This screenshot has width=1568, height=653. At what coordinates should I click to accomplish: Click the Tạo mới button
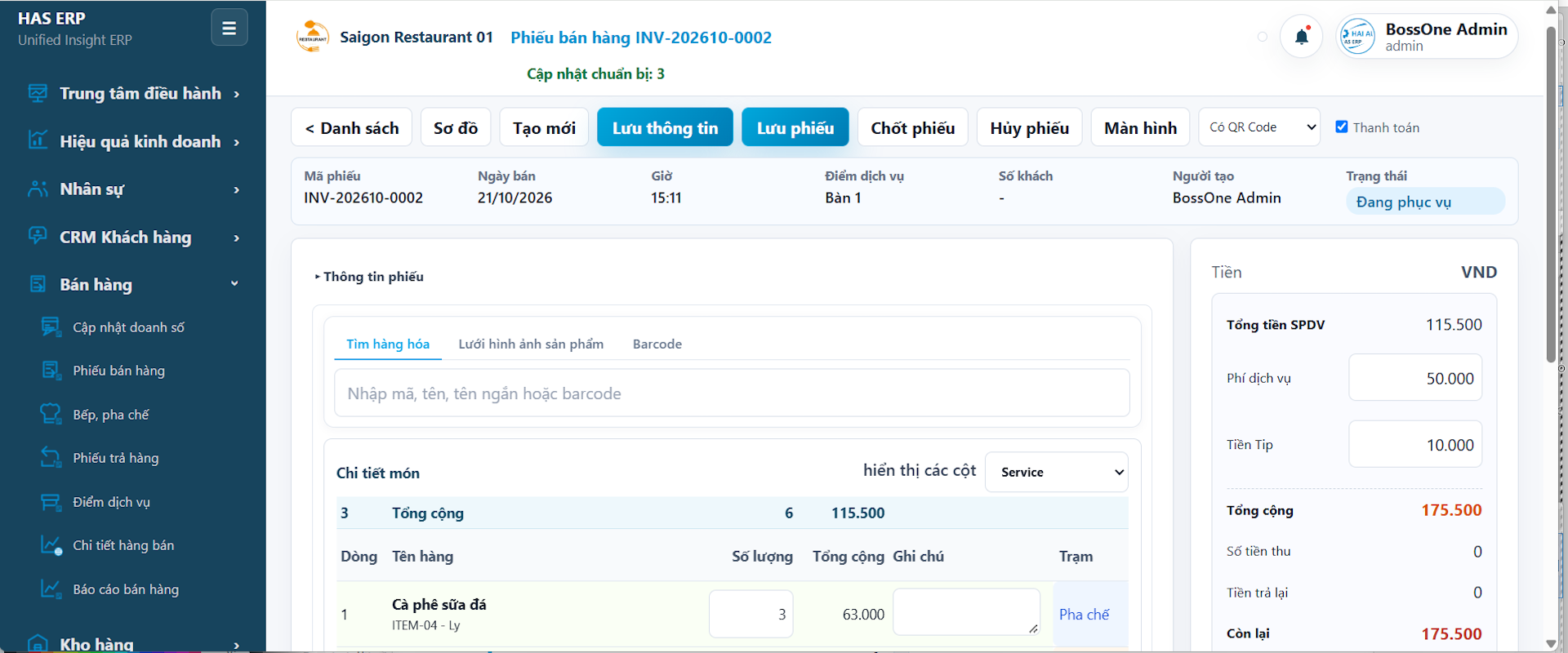tap(544, 127)
